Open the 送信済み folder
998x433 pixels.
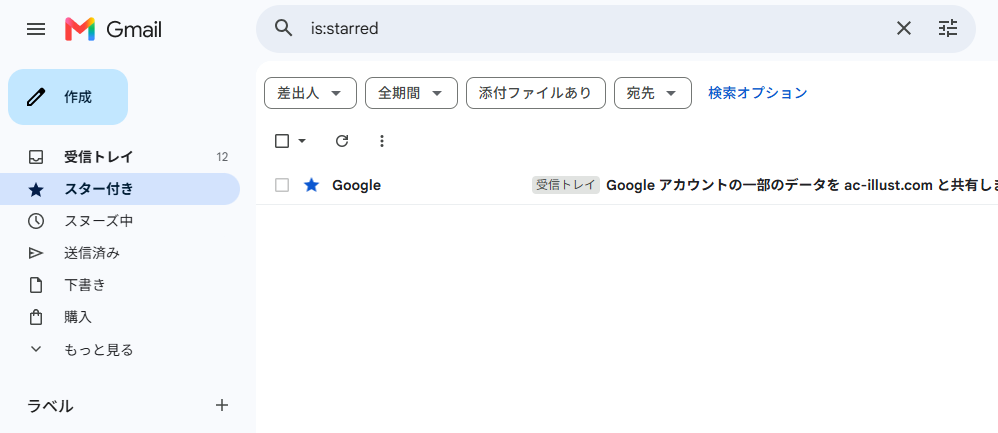[x=120, y=253]
